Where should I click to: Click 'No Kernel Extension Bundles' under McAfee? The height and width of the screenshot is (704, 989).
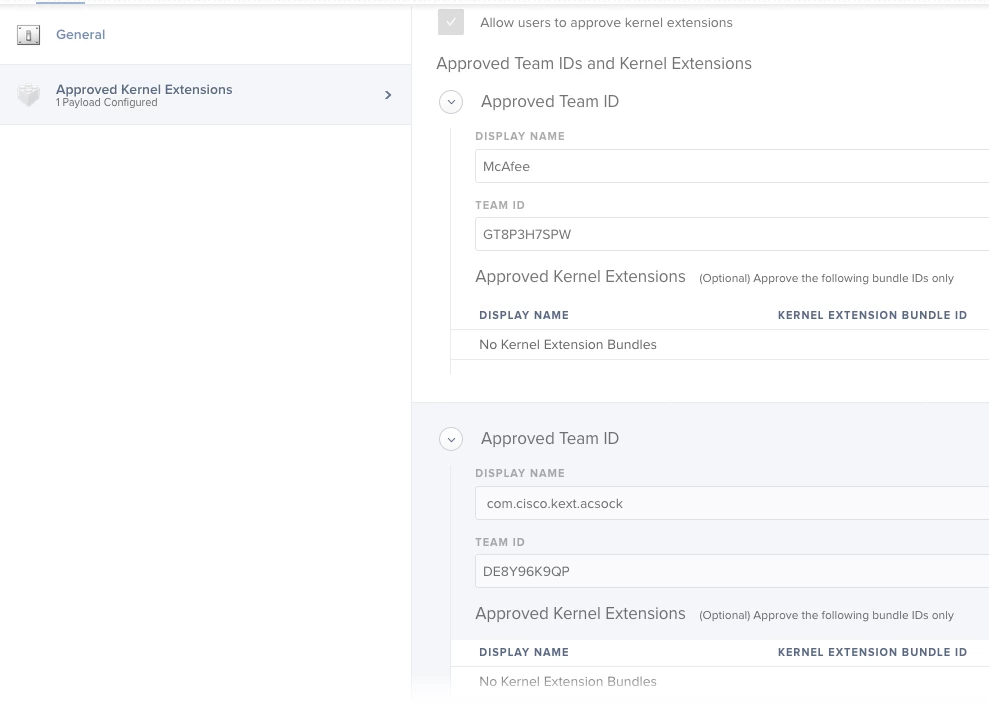tap(568, 344)
